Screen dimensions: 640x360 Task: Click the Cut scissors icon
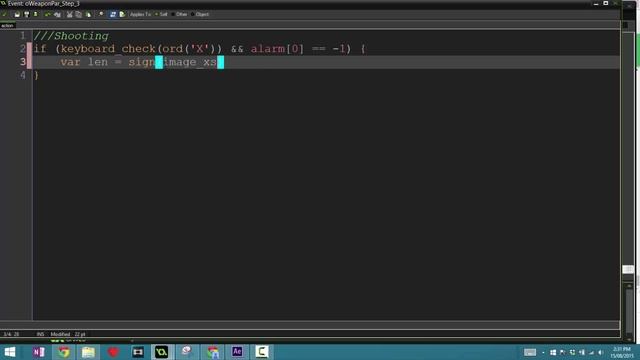69,14
